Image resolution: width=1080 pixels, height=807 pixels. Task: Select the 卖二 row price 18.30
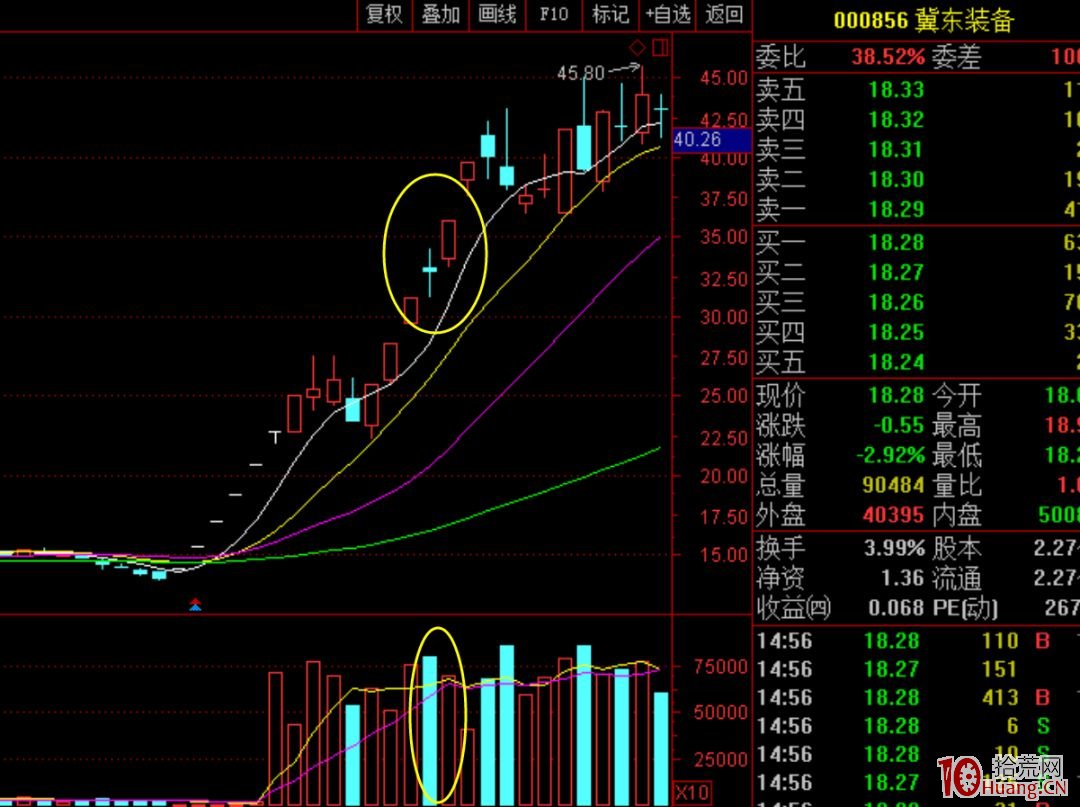895,180
